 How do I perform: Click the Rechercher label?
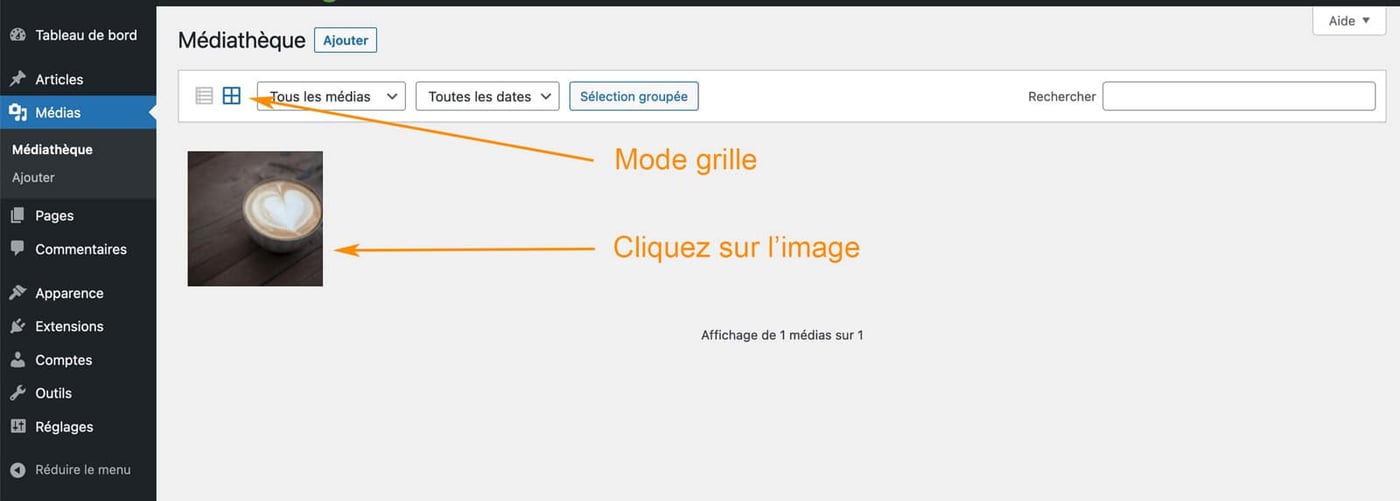[x=1062, y=97]
